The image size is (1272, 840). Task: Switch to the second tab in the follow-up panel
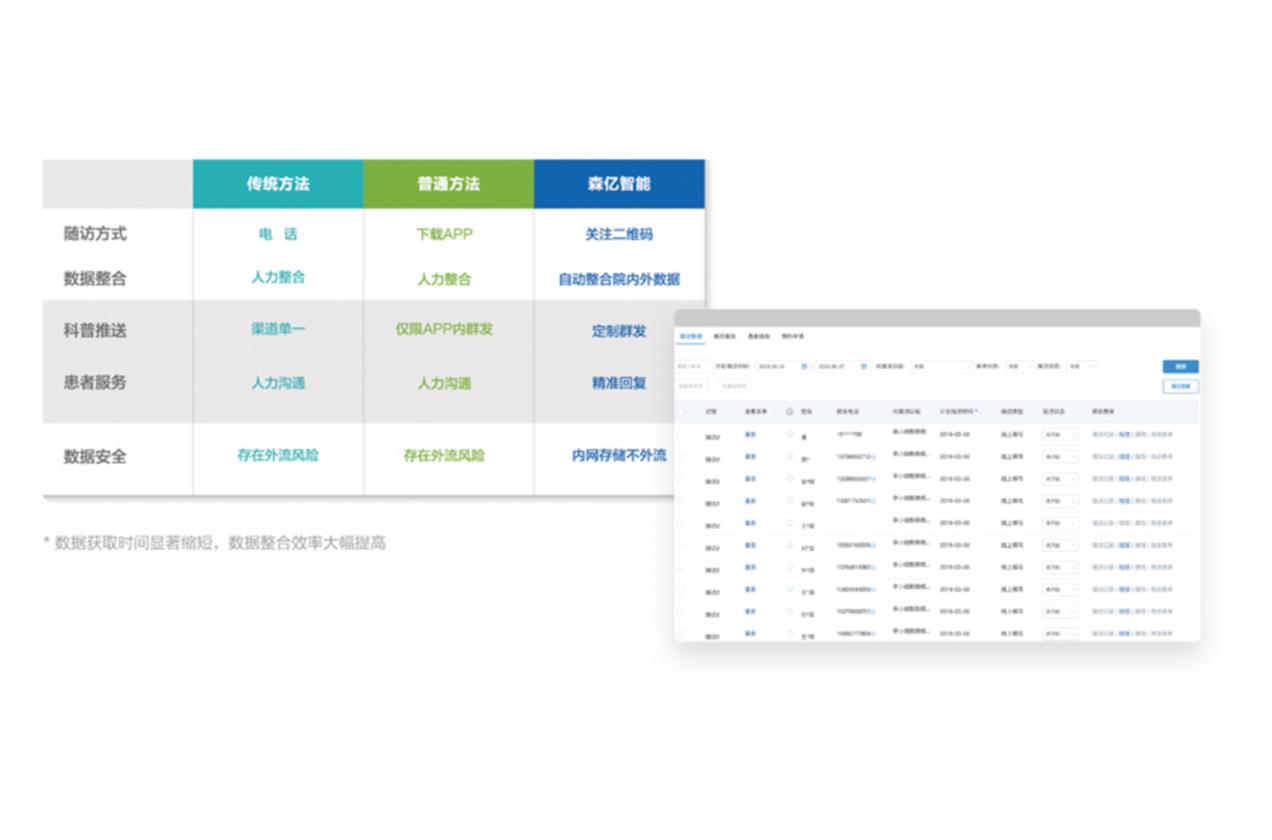[x=725, y=337]
